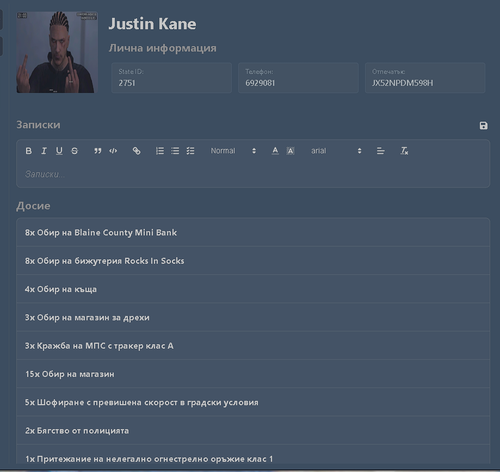
Task: Toggle underline formatting in notes editor
Action: point(59,151)
